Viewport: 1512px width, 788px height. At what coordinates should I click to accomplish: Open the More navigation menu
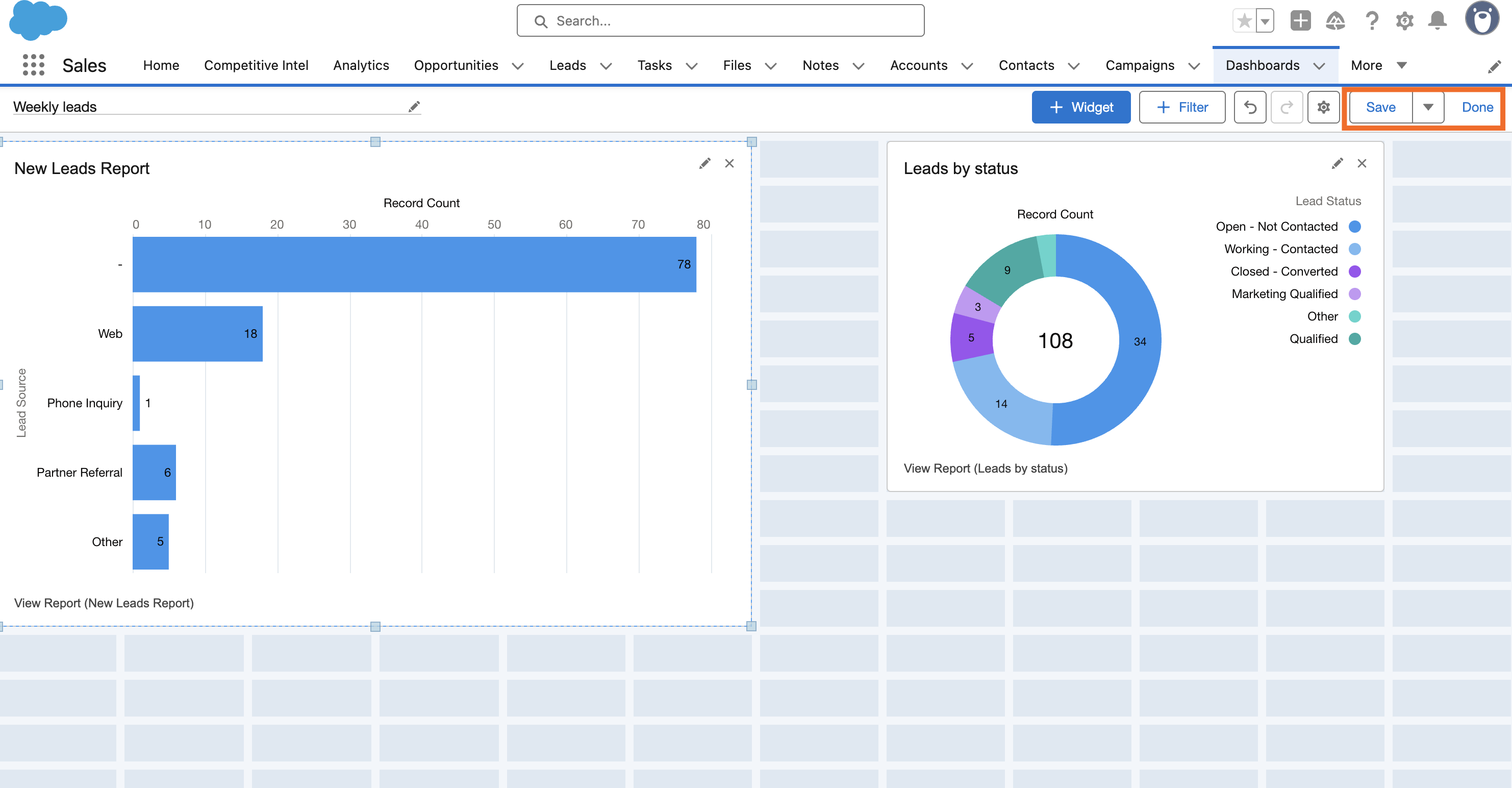point(1378,65)
